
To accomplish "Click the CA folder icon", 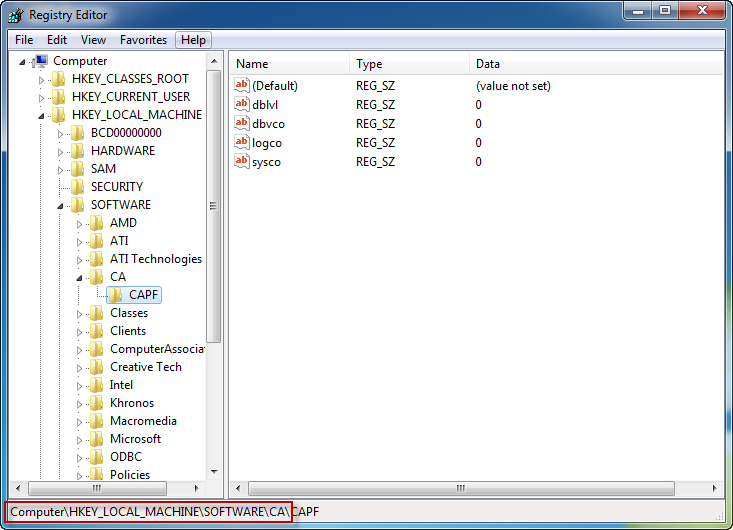I will [97, 277].
